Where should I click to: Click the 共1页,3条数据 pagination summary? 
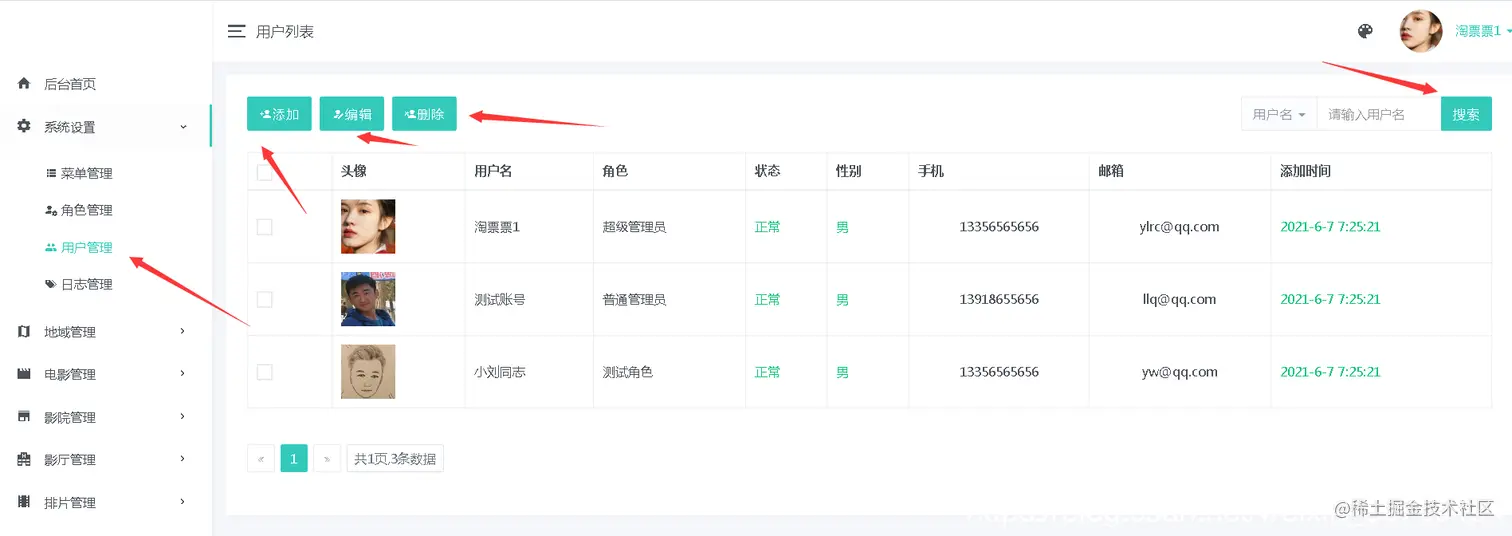coord(395,459)
